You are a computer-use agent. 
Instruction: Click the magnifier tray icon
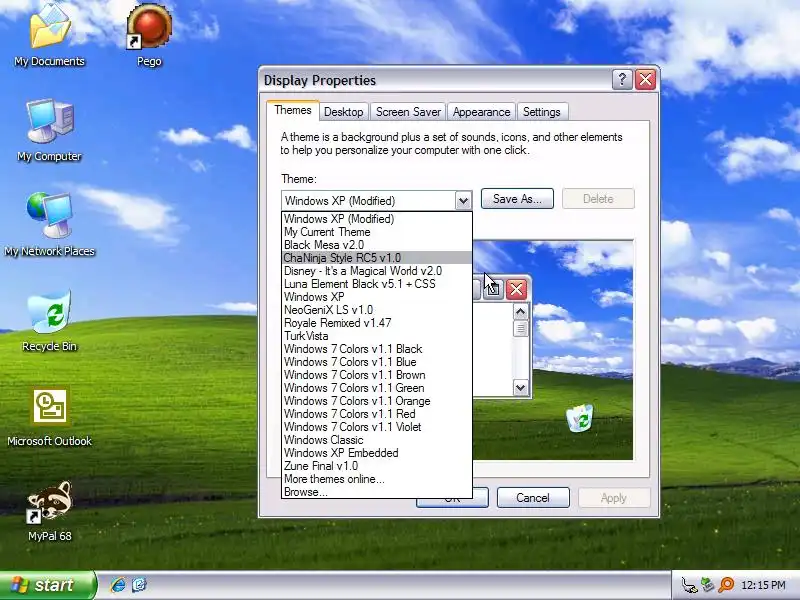click(726, 585)
